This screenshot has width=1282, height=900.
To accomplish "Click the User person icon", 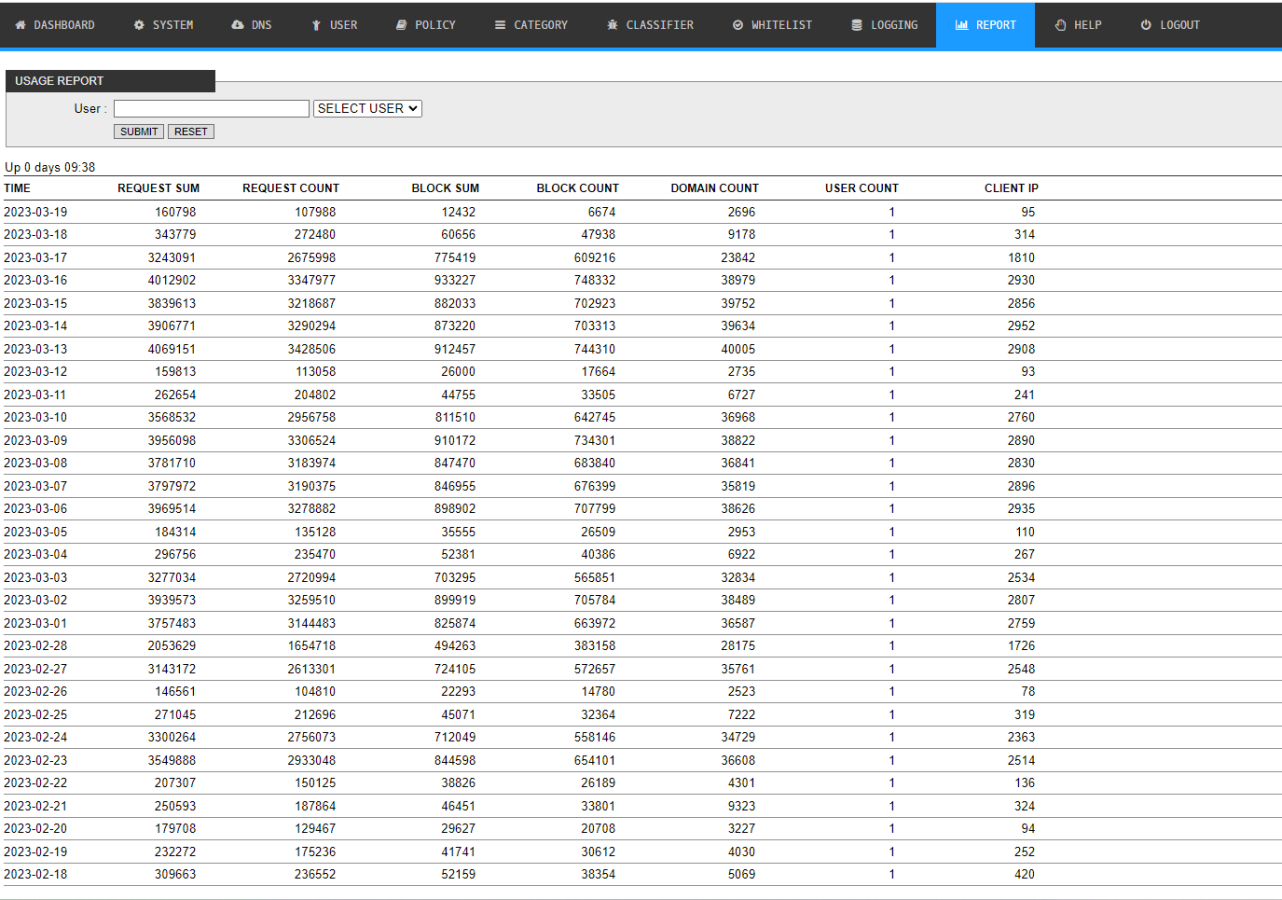I will (x=317, y=25).
